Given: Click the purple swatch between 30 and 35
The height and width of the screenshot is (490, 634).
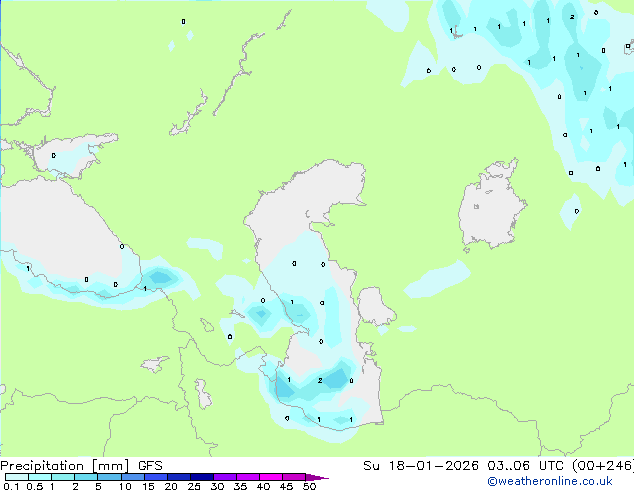Looking at the screenshot, I should (225, 477).
